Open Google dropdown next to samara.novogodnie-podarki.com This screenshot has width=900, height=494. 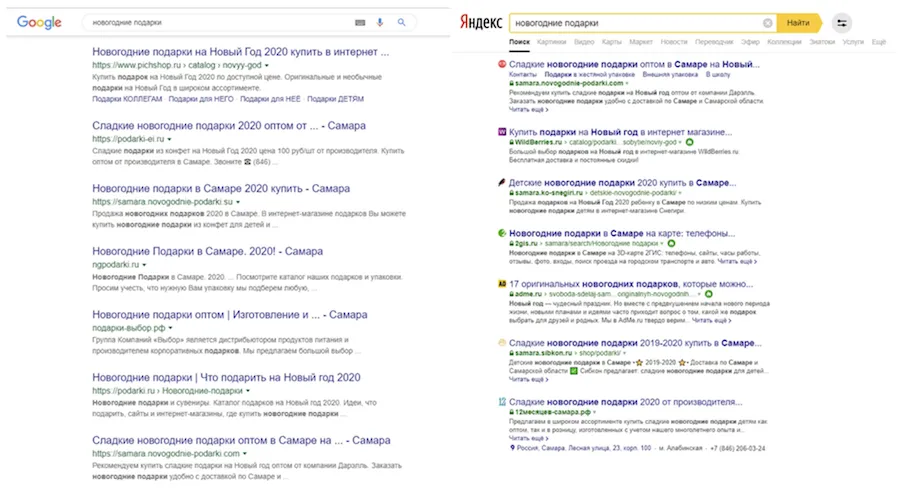point(245,454)
